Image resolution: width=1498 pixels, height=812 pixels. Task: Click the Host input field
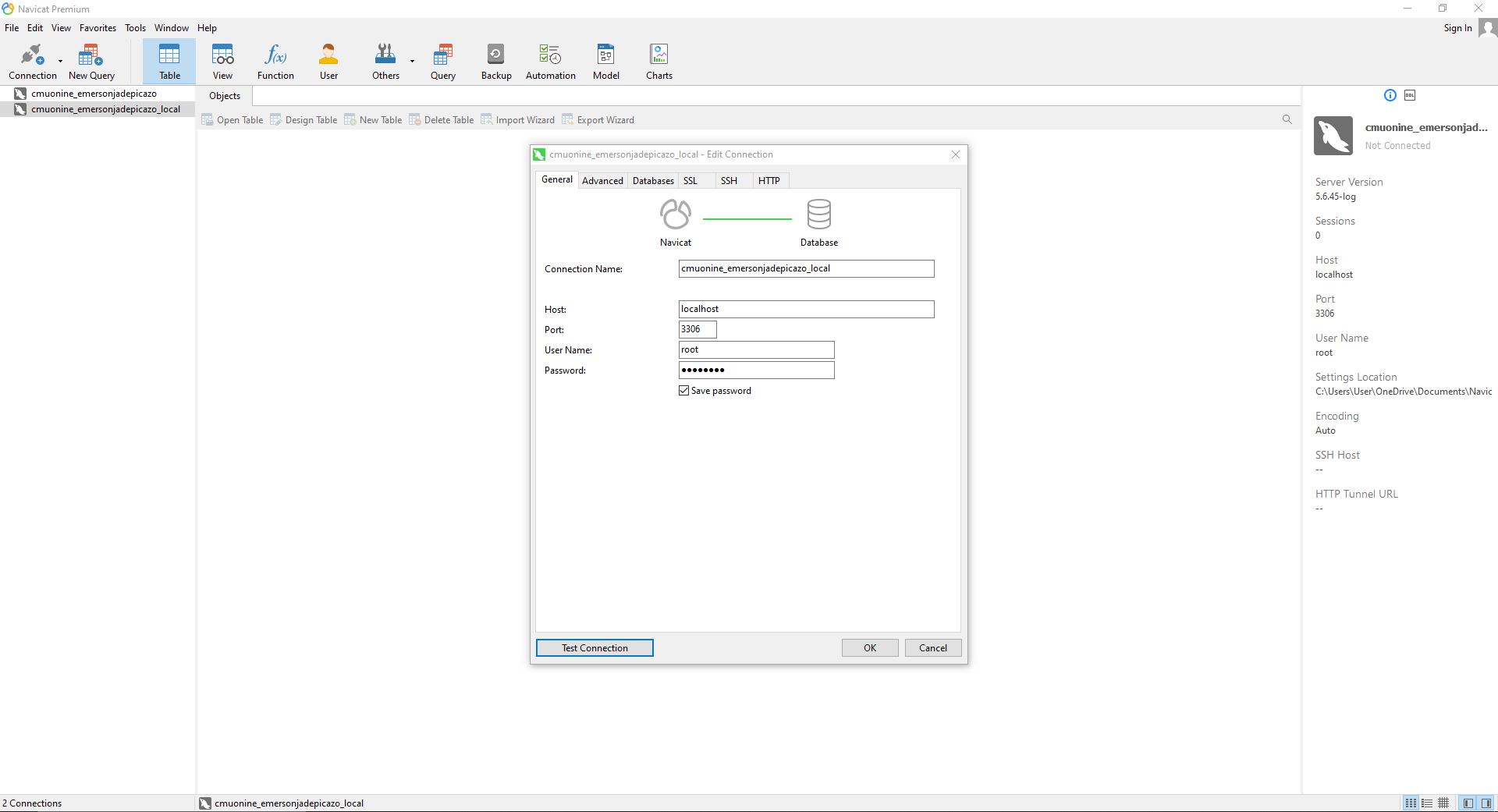pyautogui.click(x=806, y=310)
